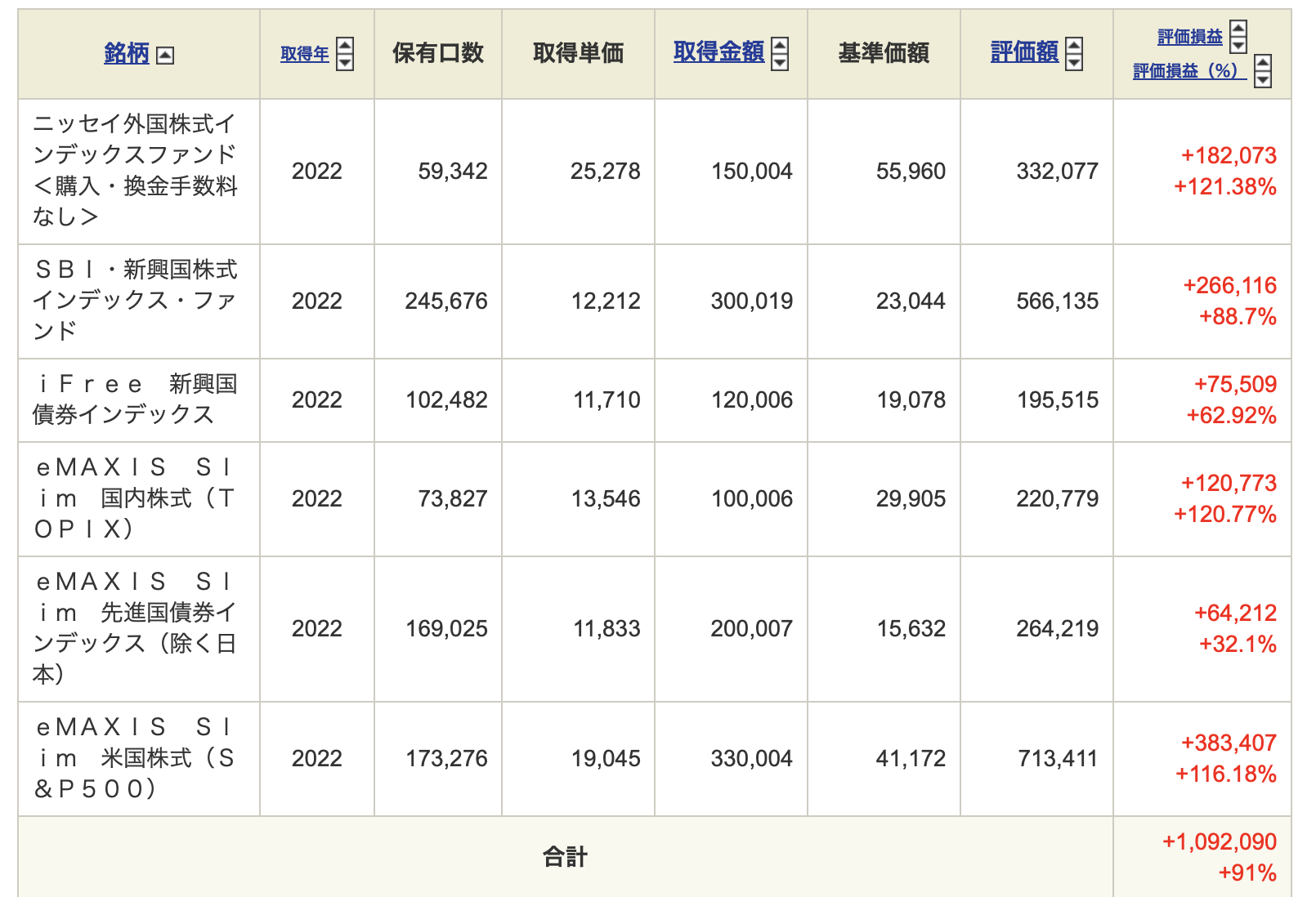Click the 評価損益 header link

[x=1189, y=37]
